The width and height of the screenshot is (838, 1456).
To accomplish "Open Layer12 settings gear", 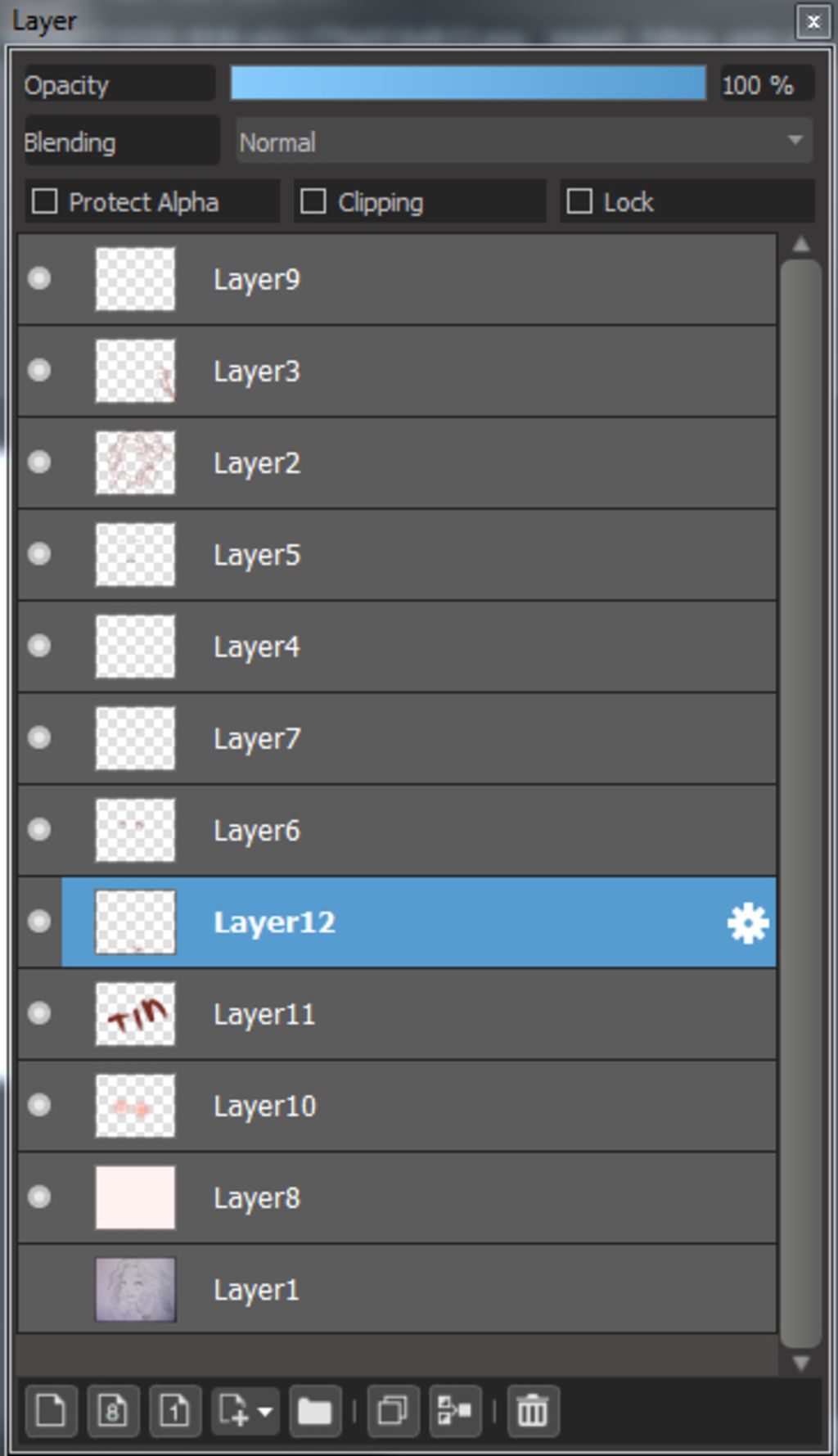I will pos(747,923).
